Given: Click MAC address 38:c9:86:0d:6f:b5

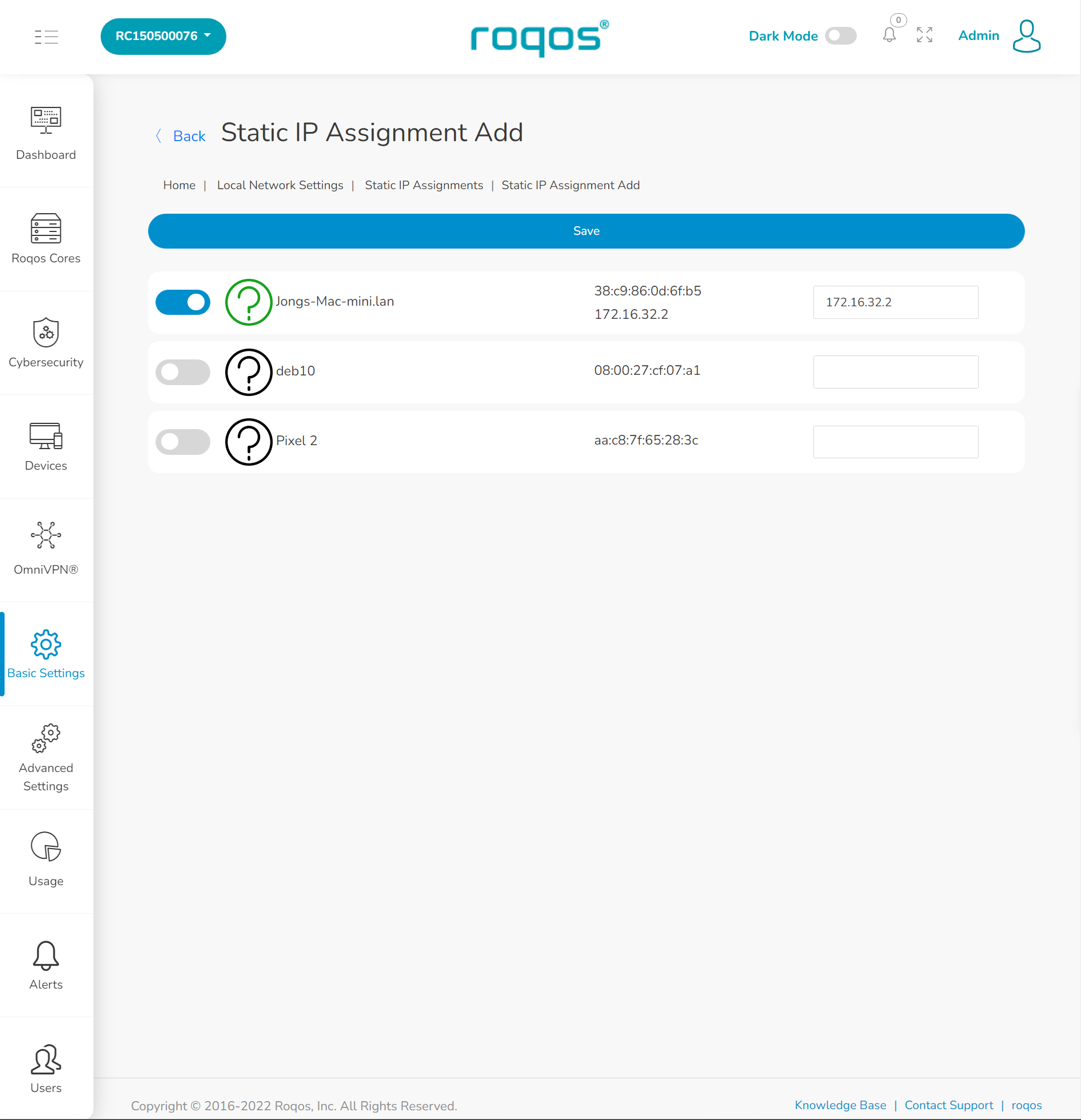Looking at the screenshot, I should tap(648, 291).
